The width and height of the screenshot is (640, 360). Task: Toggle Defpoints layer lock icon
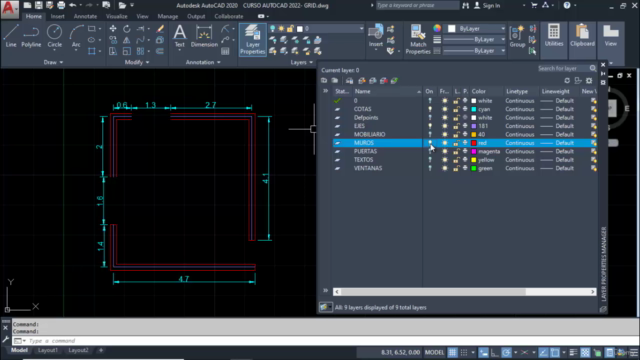pos(456,118)
